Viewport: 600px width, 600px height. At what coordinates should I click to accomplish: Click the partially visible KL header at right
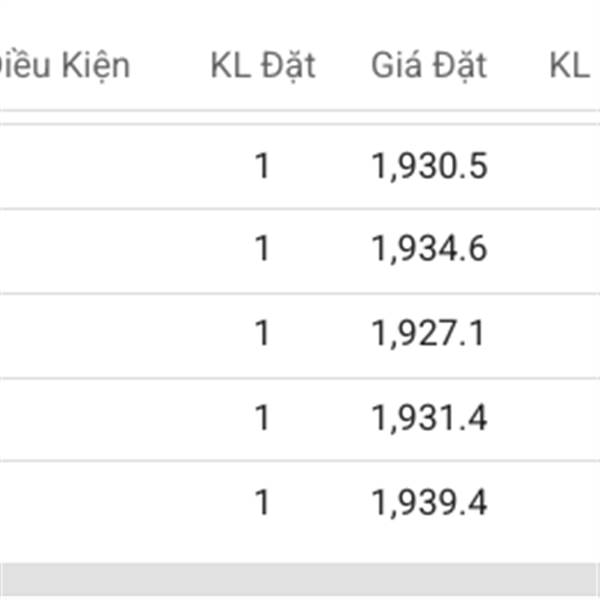[570, 66]
